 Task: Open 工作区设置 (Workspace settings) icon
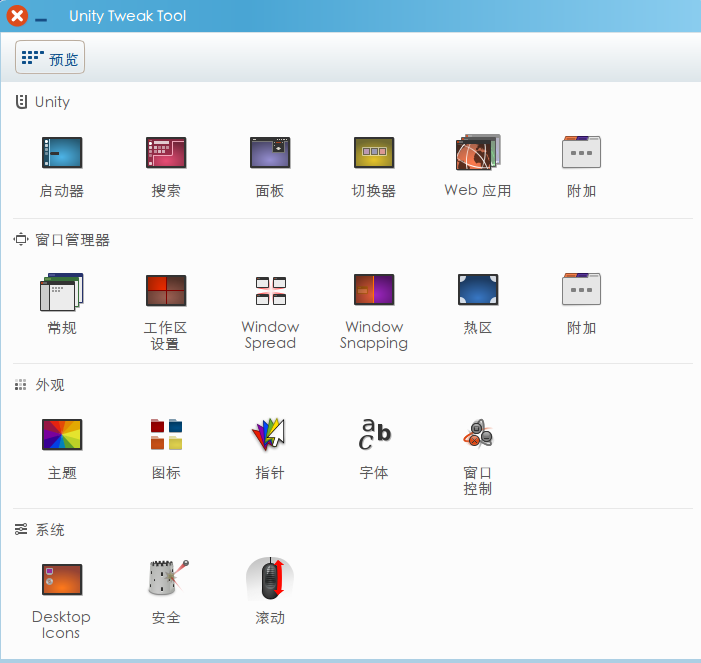[166, 291]
